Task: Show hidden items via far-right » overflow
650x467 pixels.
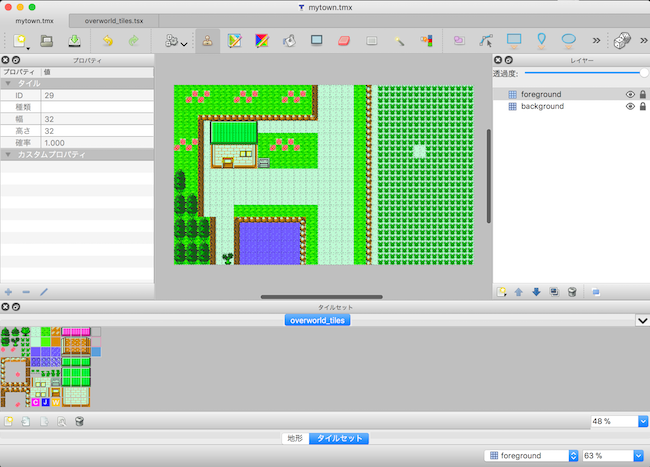Action: [x=644, y=40]
